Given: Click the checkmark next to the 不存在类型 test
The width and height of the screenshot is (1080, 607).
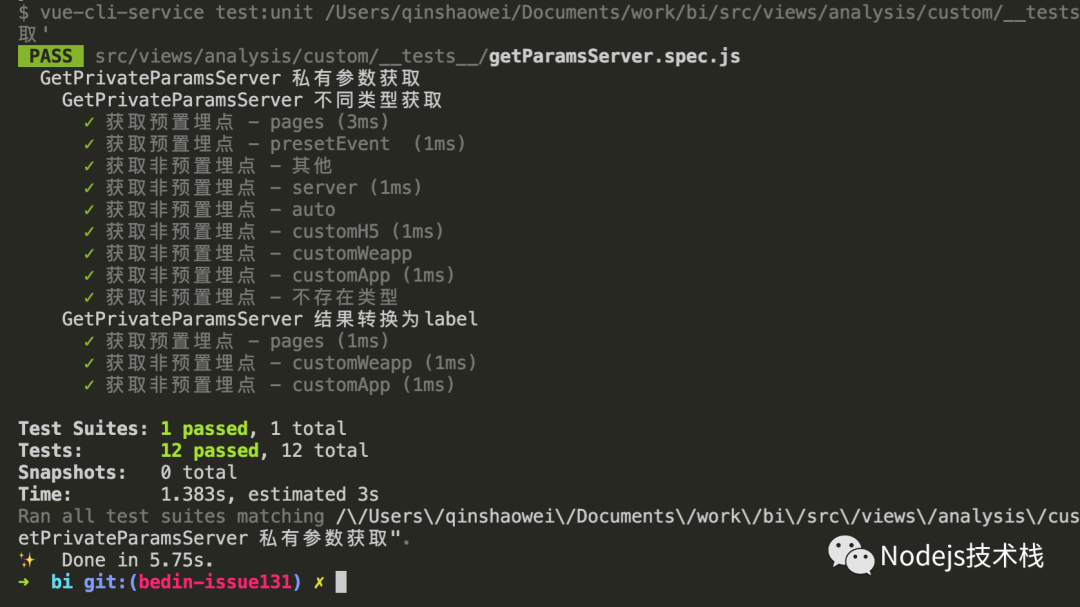Looking at the screenshot, I should (90, 298).
